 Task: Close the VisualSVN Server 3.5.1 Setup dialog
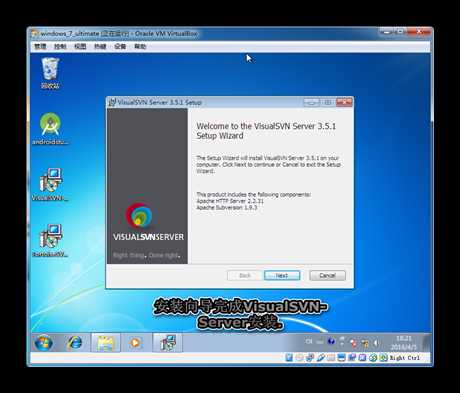tap(344, 102)
